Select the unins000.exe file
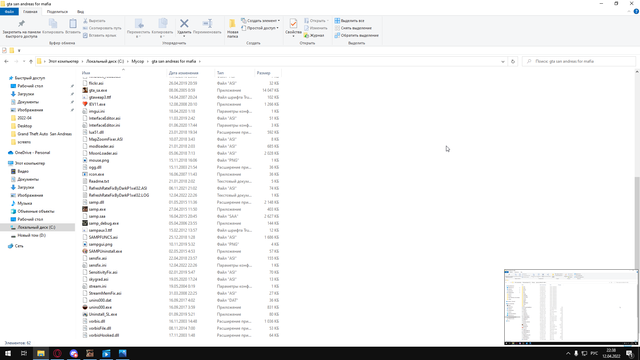 pos(100,307)
